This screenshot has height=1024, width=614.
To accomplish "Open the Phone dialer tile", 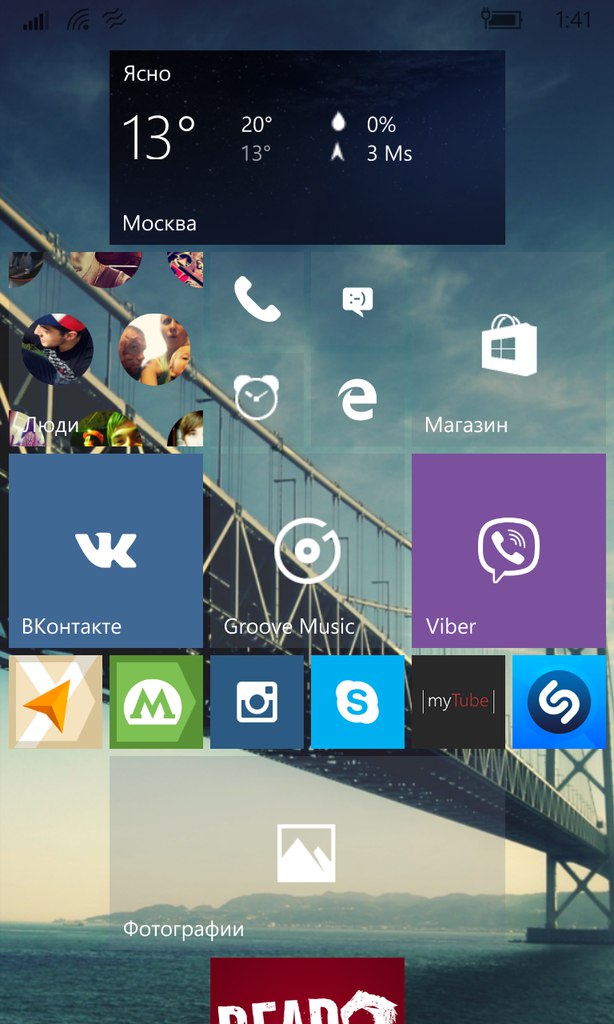I will [256, 299].
